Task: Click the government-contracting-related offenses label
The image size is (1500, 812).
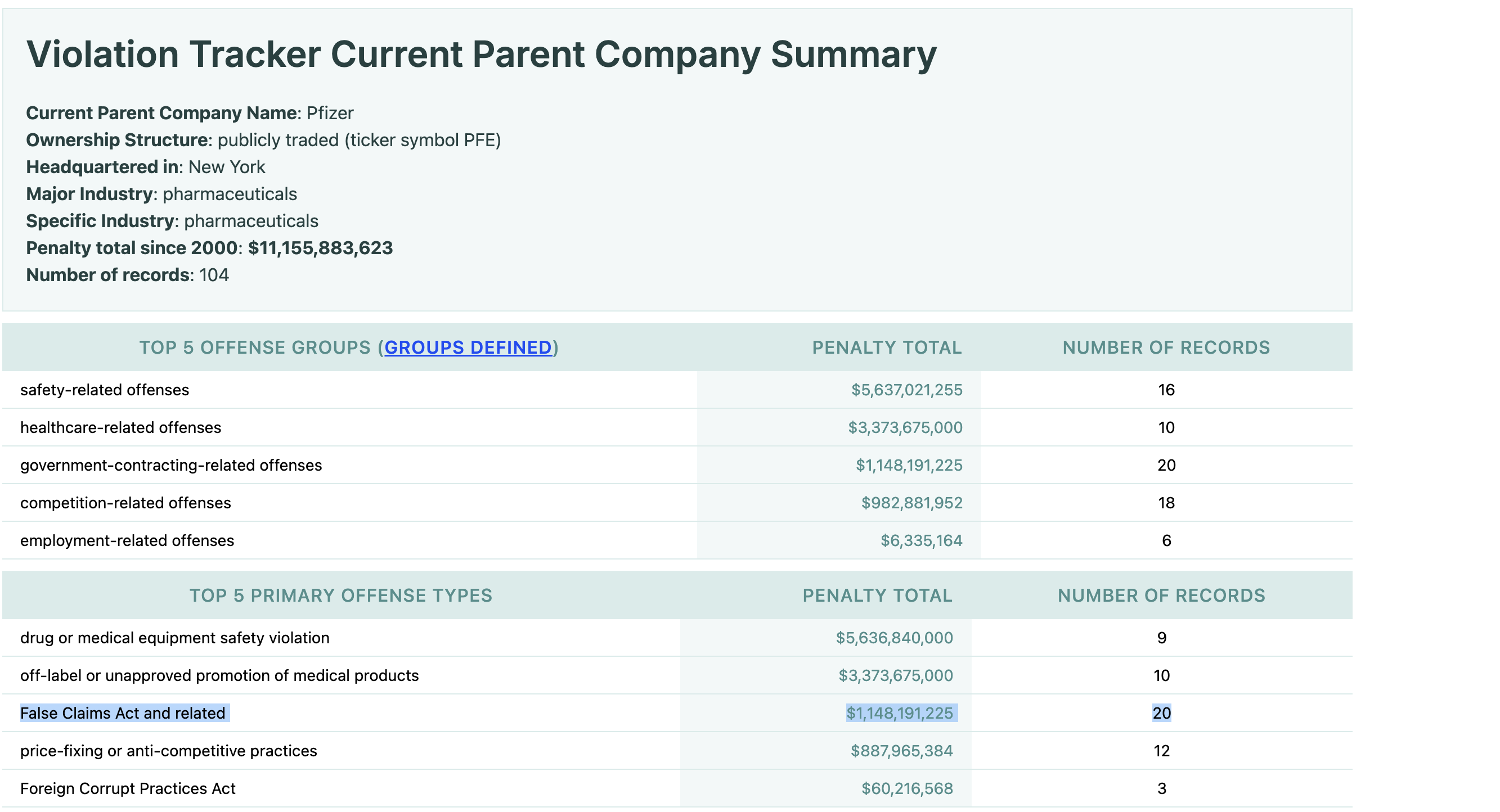Action: [x=171, y=466]
